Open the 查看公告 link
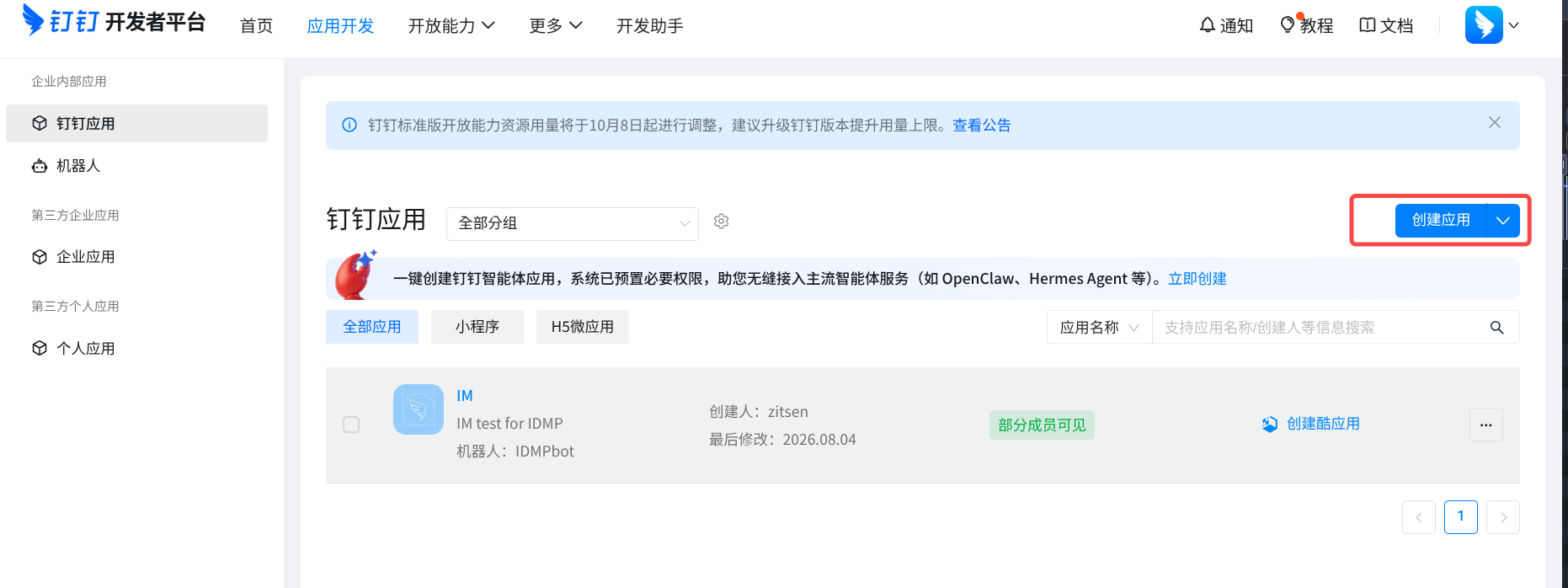This screenshot has height=588, width=1568. (x=982, y=126)
